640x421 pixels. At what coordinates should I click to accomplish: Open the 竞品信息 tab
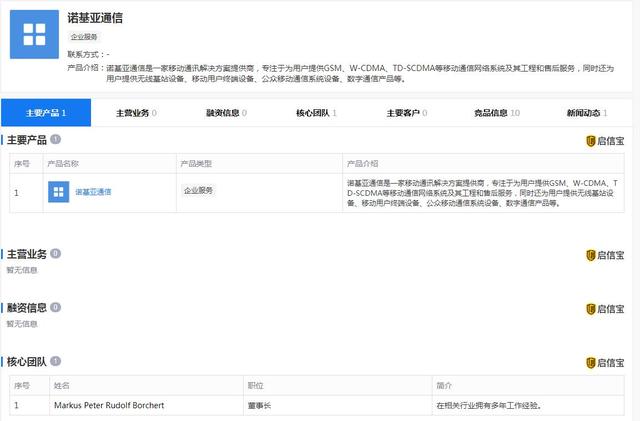(497, 113)
